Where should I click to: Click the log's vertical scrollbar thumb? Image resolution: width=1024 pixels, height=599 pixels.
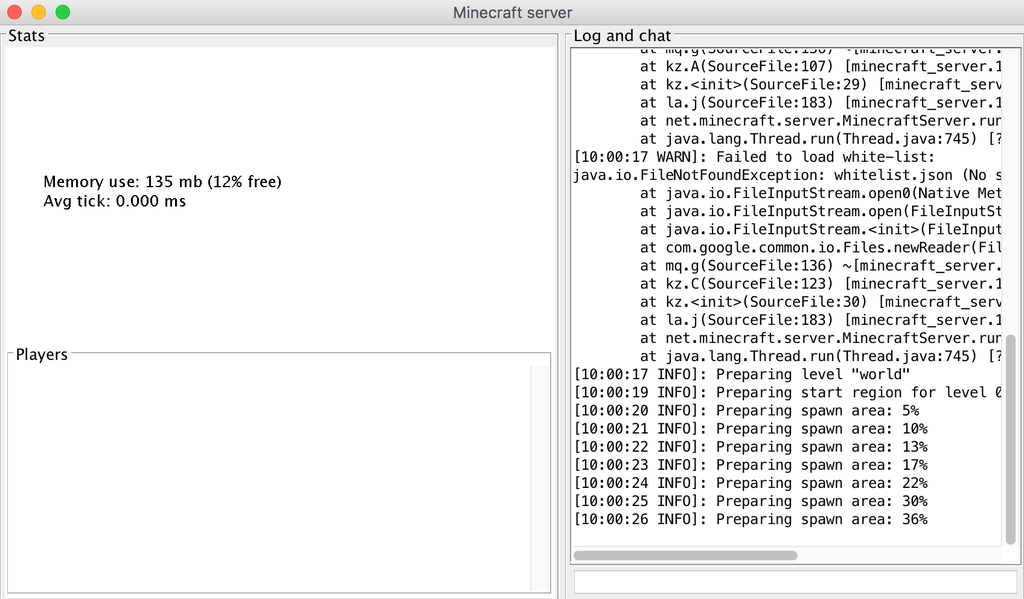[1011, 440]
